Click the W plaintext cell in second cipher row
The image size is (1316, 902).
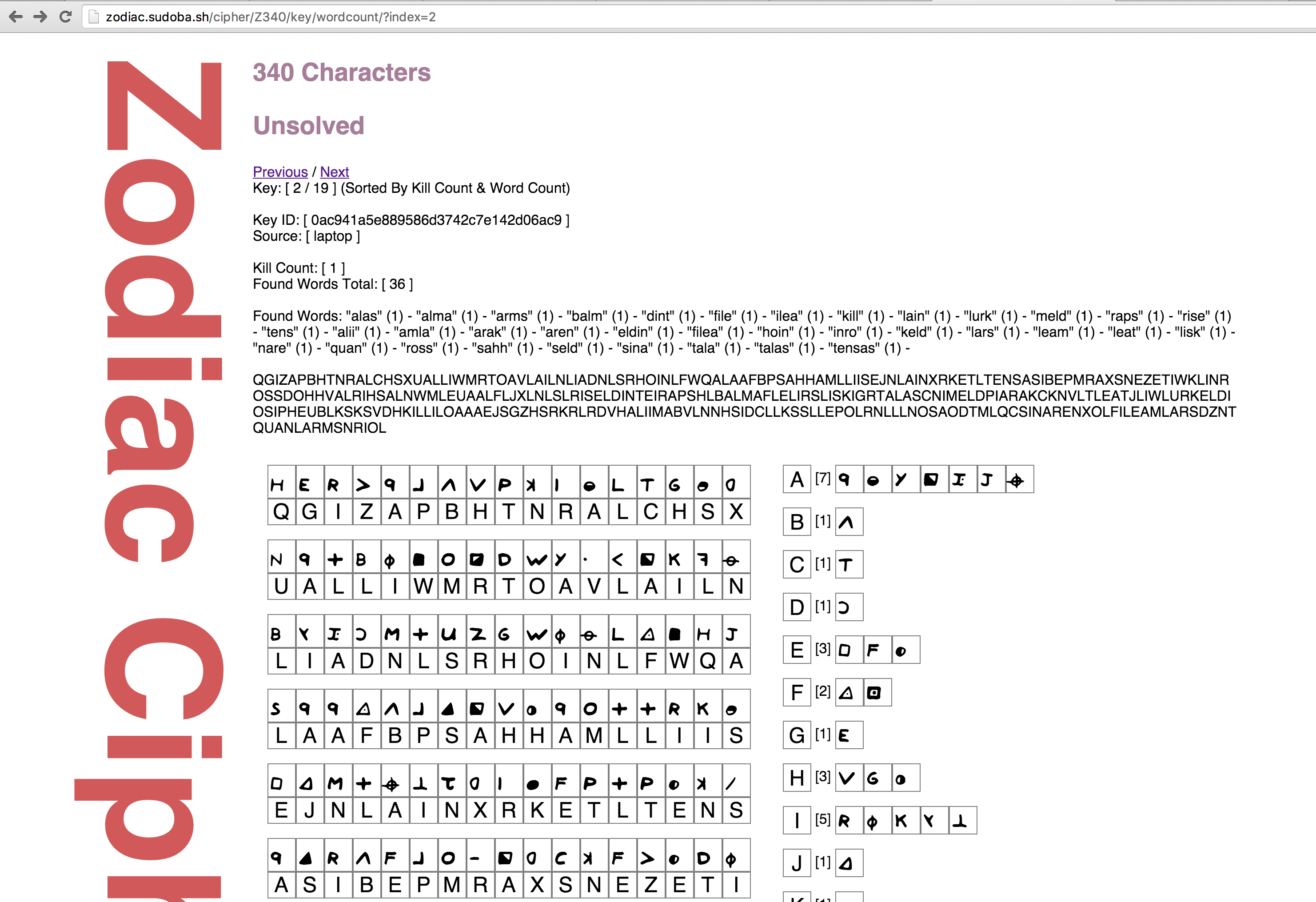423,586
